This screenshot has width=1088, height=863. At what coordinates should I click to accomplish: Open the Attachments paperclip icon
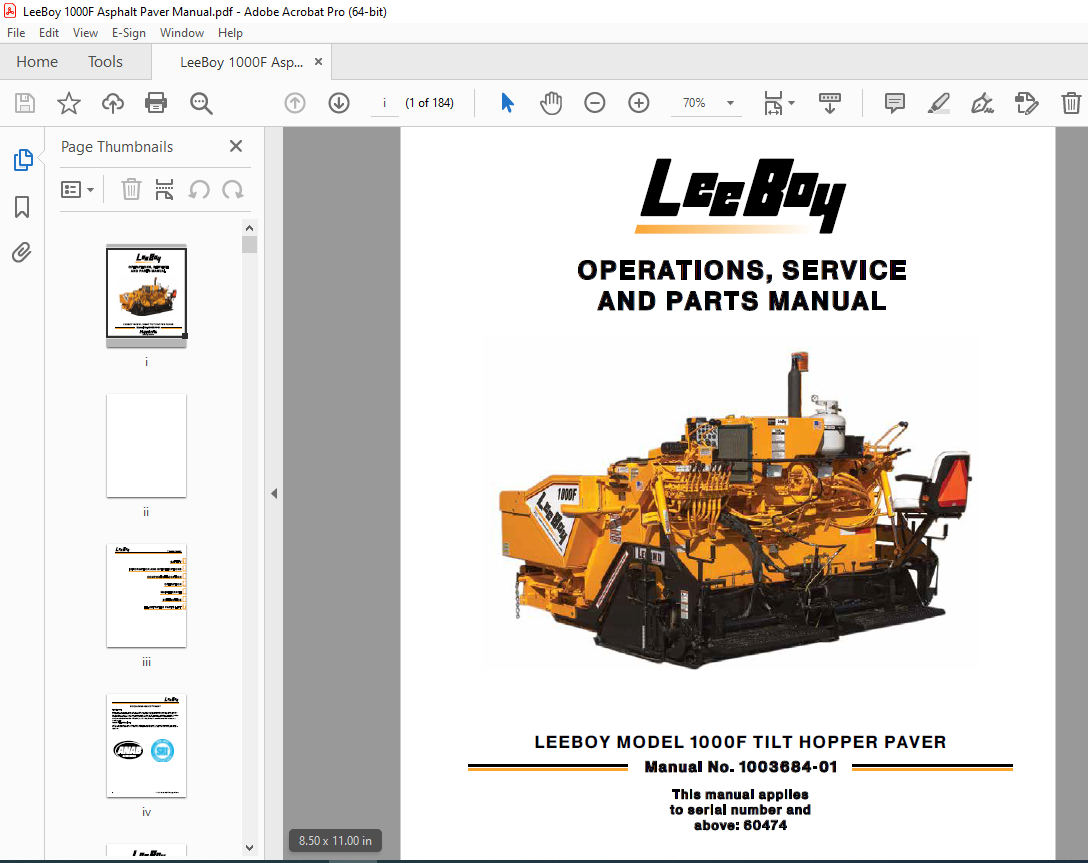point(22,253)
